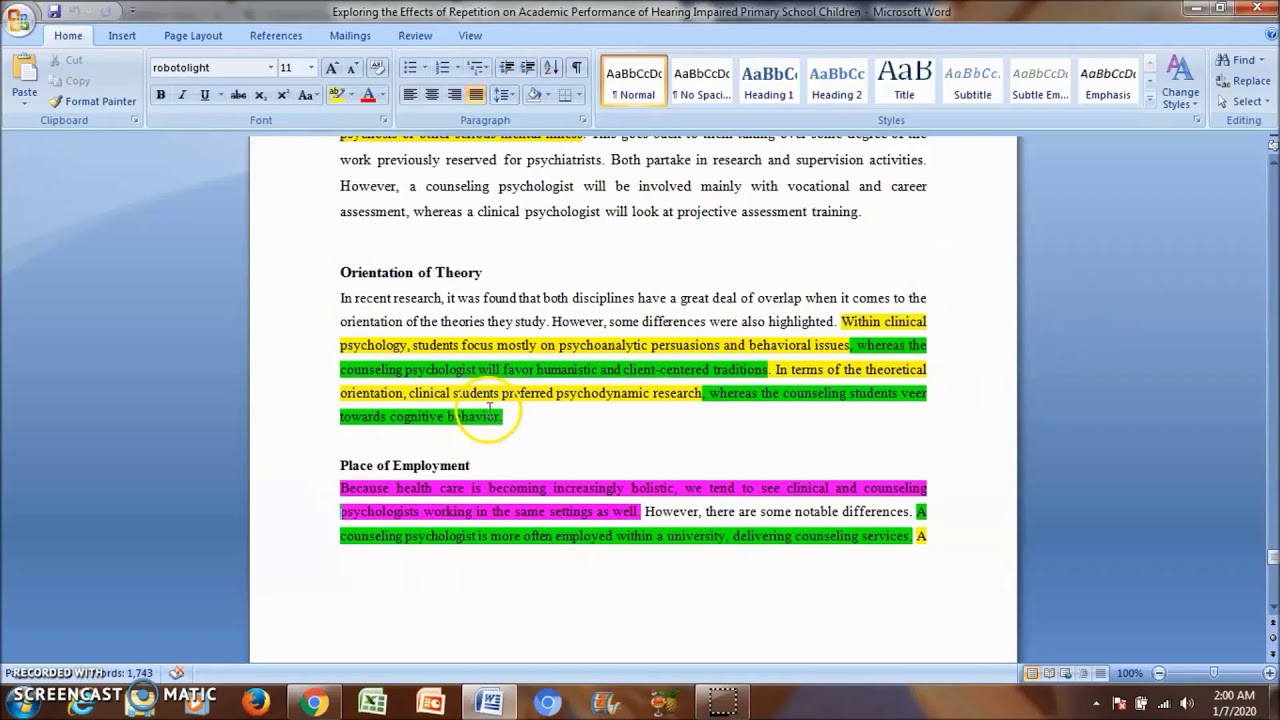1280x720 pixels.
Task: Click 100% zoom level indicator
Action: point(1129,674)
